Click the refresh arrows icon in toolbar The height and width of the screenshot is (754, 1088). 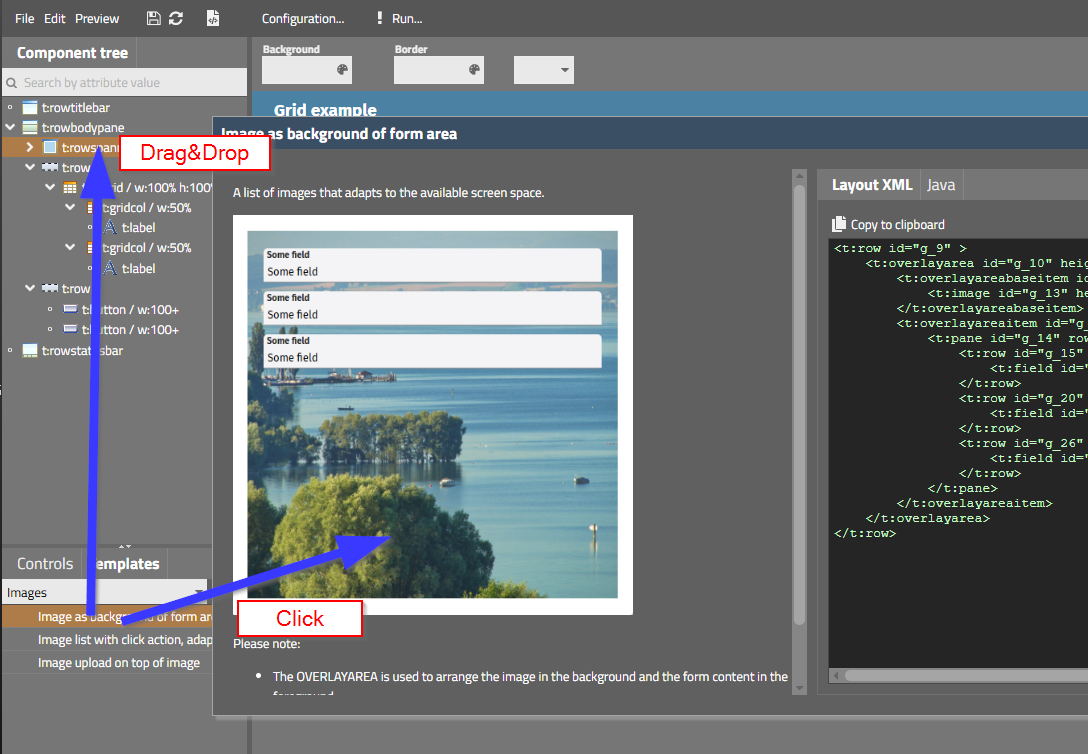(176, 18)
